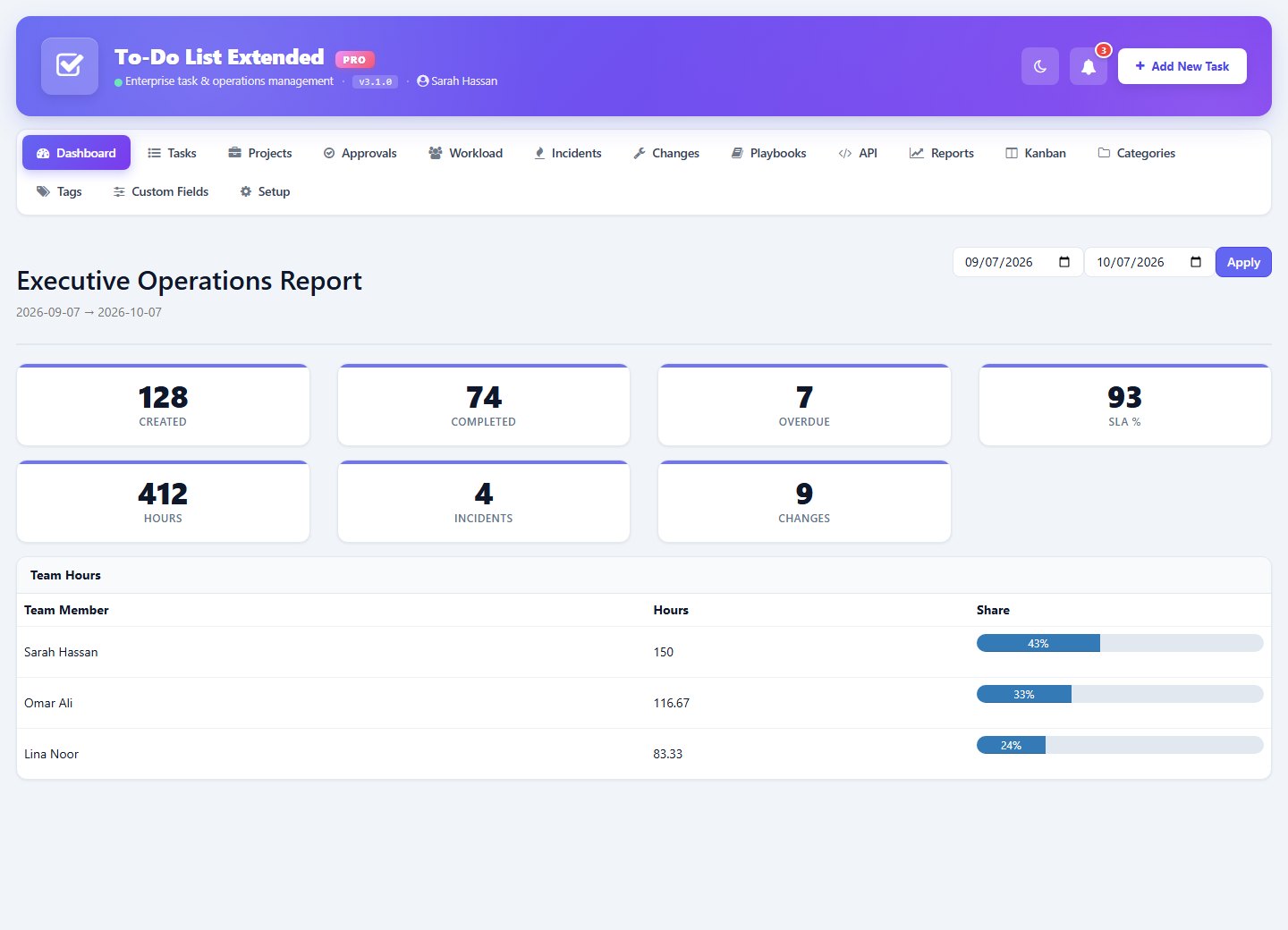Open notifications via the bell icon

1089,66
